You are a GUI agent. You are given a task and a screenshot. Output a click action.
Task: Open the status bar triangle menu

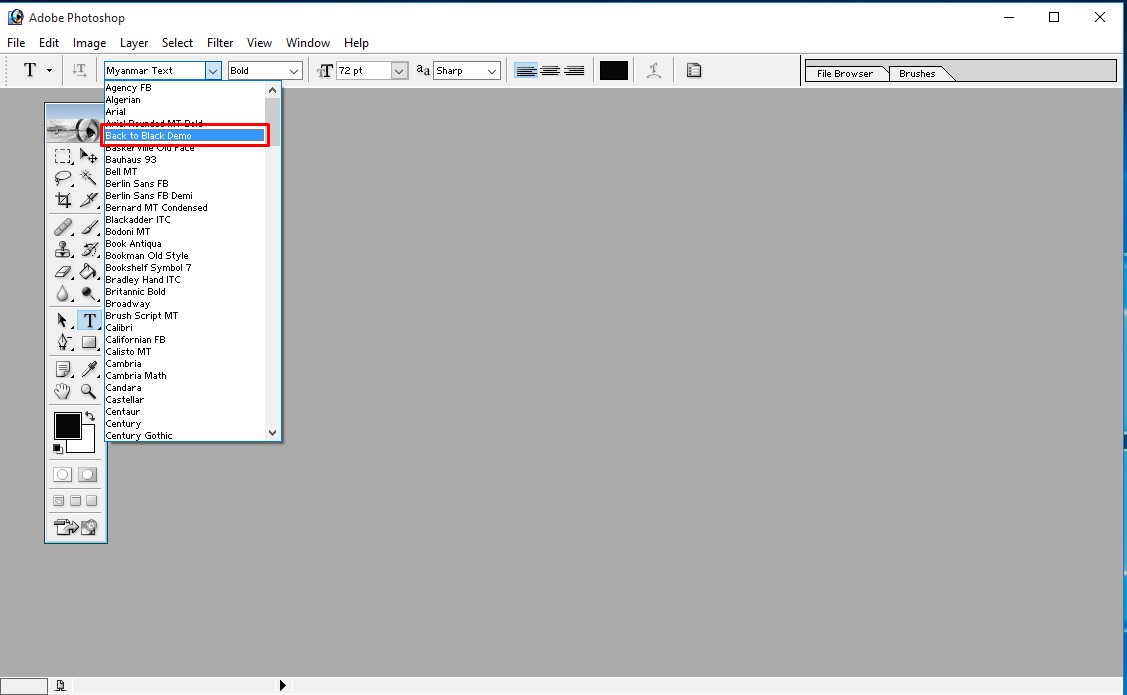pos(282,686)
